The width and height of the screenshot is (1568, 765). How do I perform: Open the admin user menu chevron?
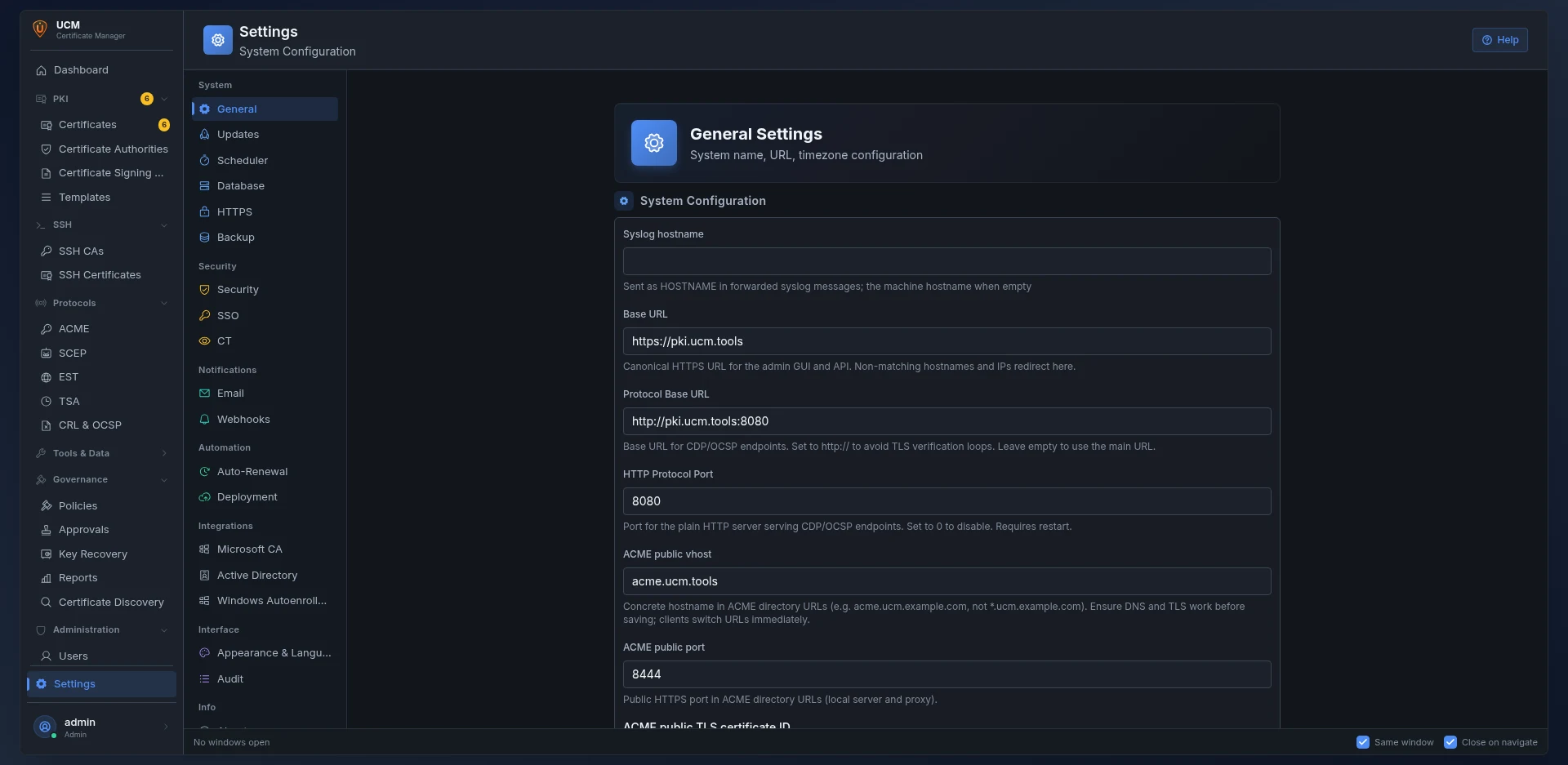tap(166, 727)
